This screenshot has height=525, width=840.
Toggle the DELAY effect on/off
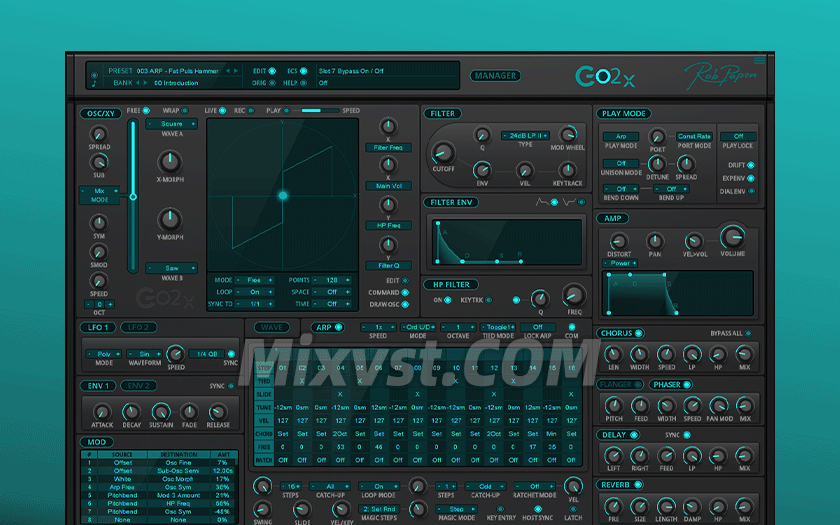[x=634, y=435]
